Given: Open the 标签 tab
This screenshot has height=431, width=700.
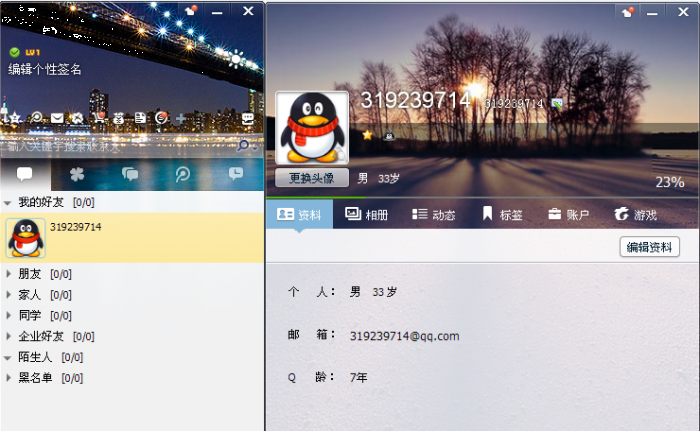Looking at the screenshot, I should coord(502,215).
